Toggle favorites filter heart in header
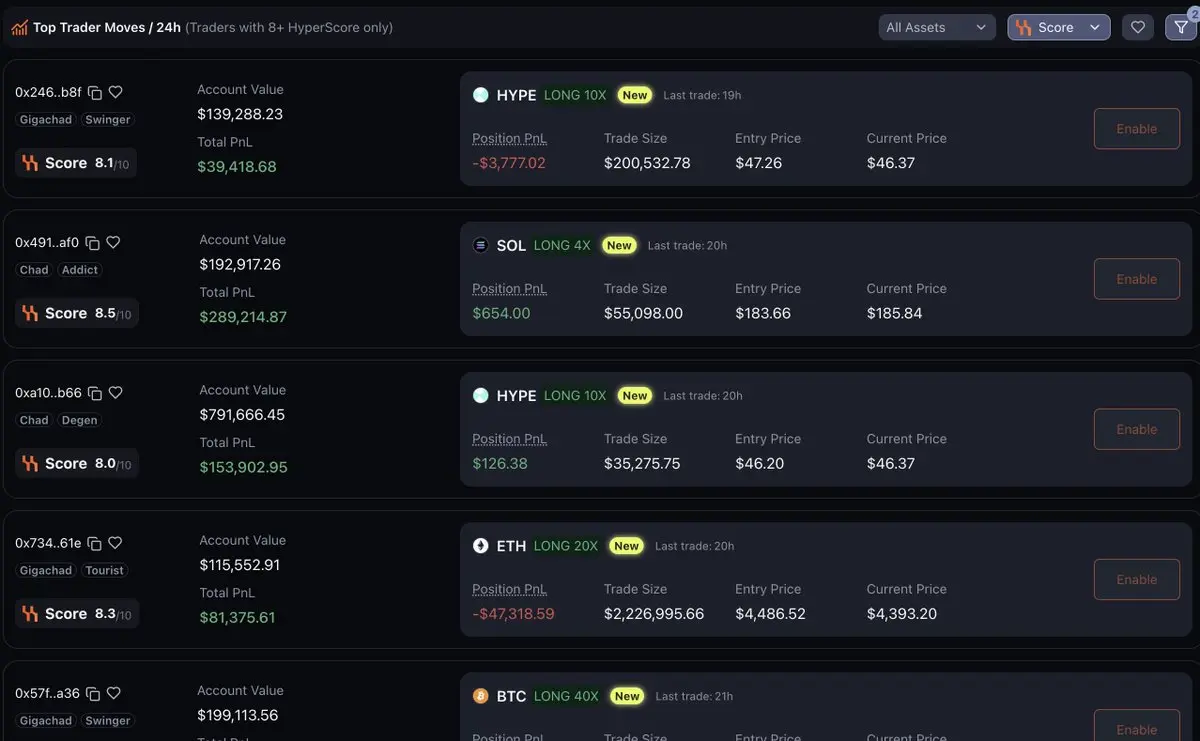The image size is (1200, 741). pyautogui.click(x=1137, y=27)
